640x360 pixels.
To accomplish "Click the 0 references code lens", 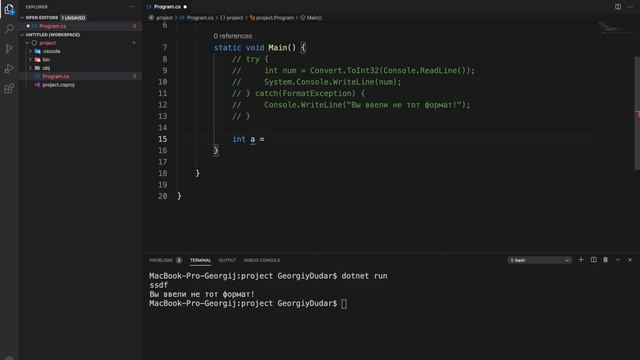I will (x=233, y=36).
